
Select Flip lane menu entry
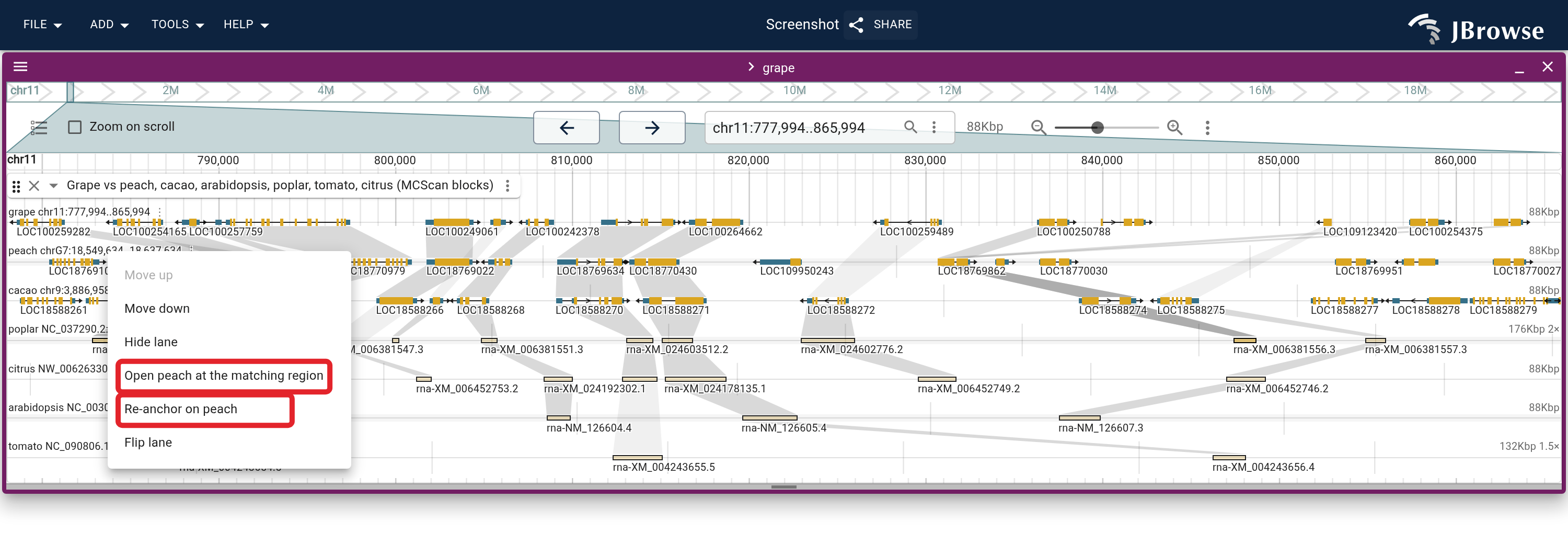pos(229,443)
